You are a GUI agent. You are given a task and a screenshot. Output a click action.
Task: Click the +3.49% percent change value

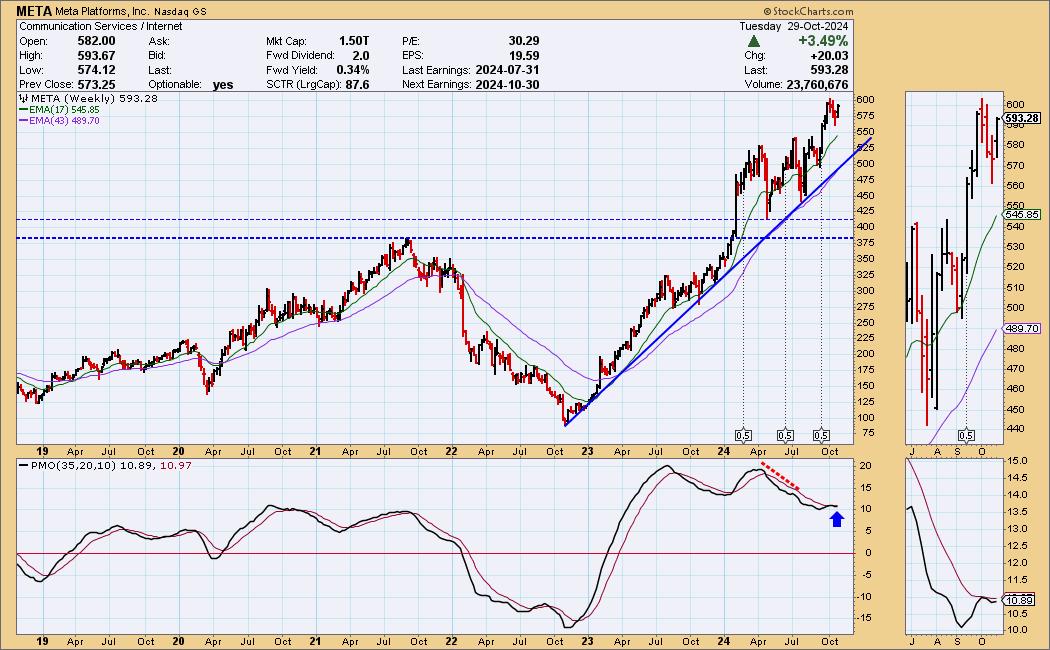point(823,41)
